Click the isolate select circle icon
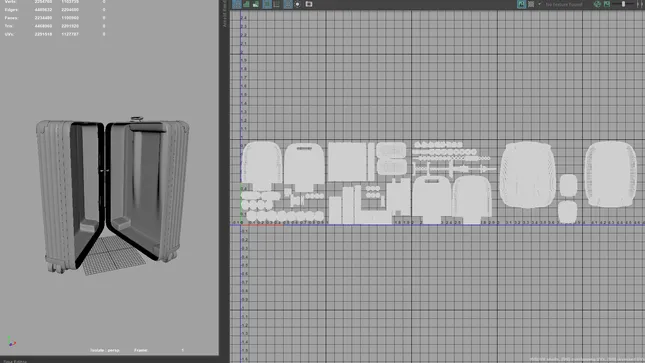Viewport: 645px width, 363px height. (298, 4)
